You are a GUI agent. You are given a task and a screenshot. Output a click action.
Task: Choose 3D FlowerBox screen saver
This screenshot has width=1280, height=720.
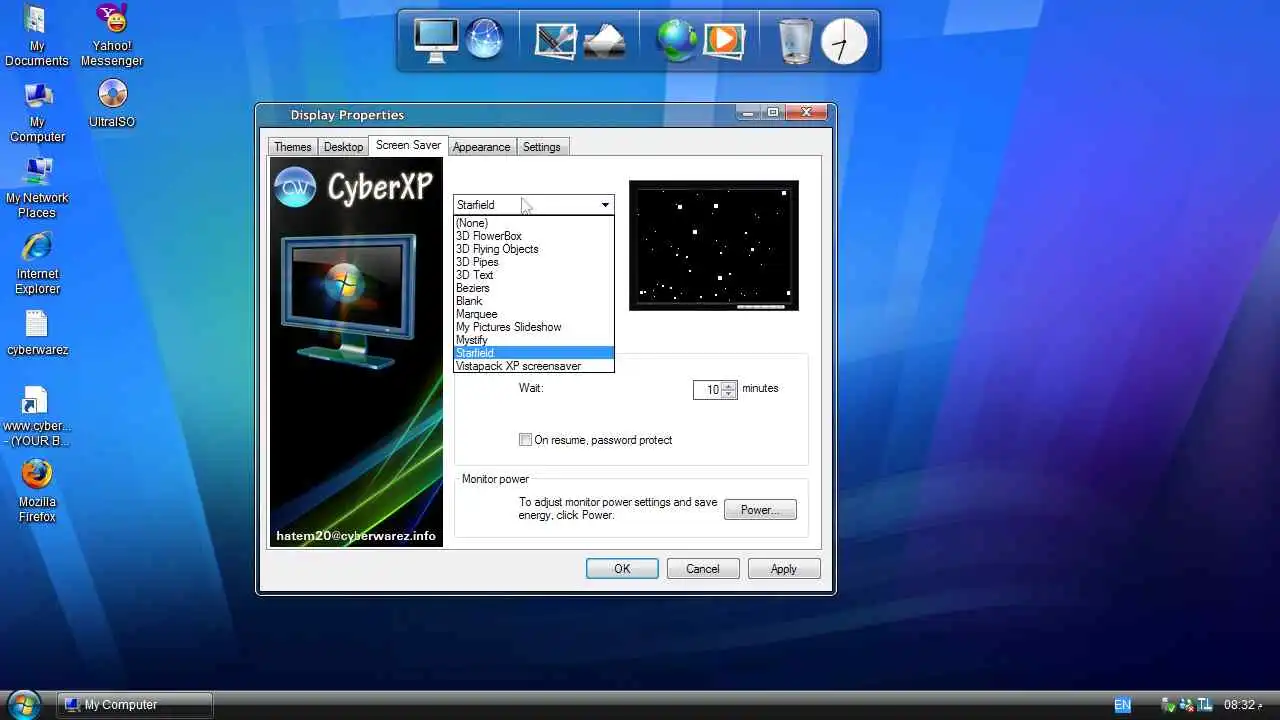[533, 236]
